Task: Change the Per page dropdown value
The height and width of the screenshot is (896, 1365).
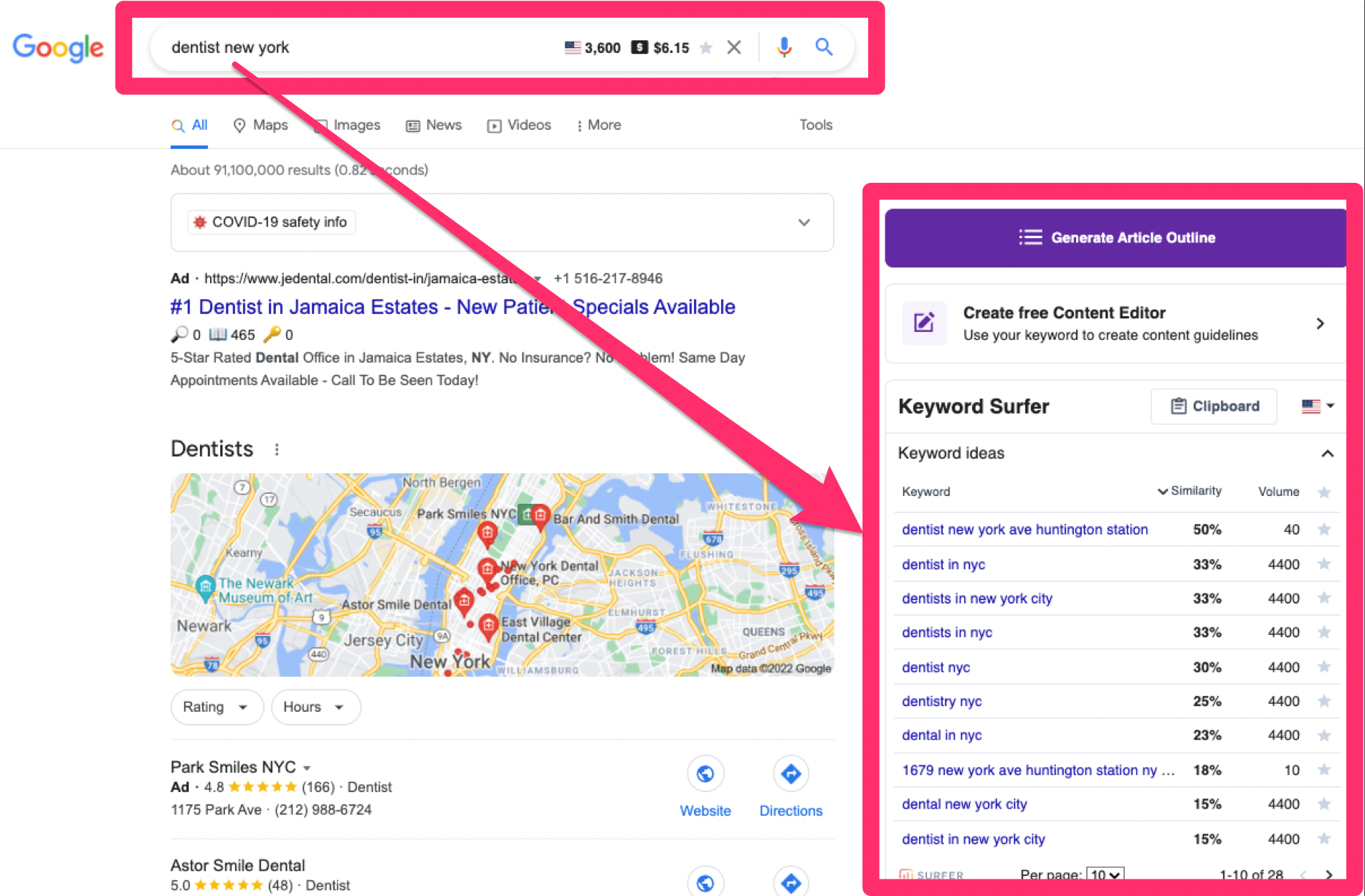Action: pos(1104,874)
